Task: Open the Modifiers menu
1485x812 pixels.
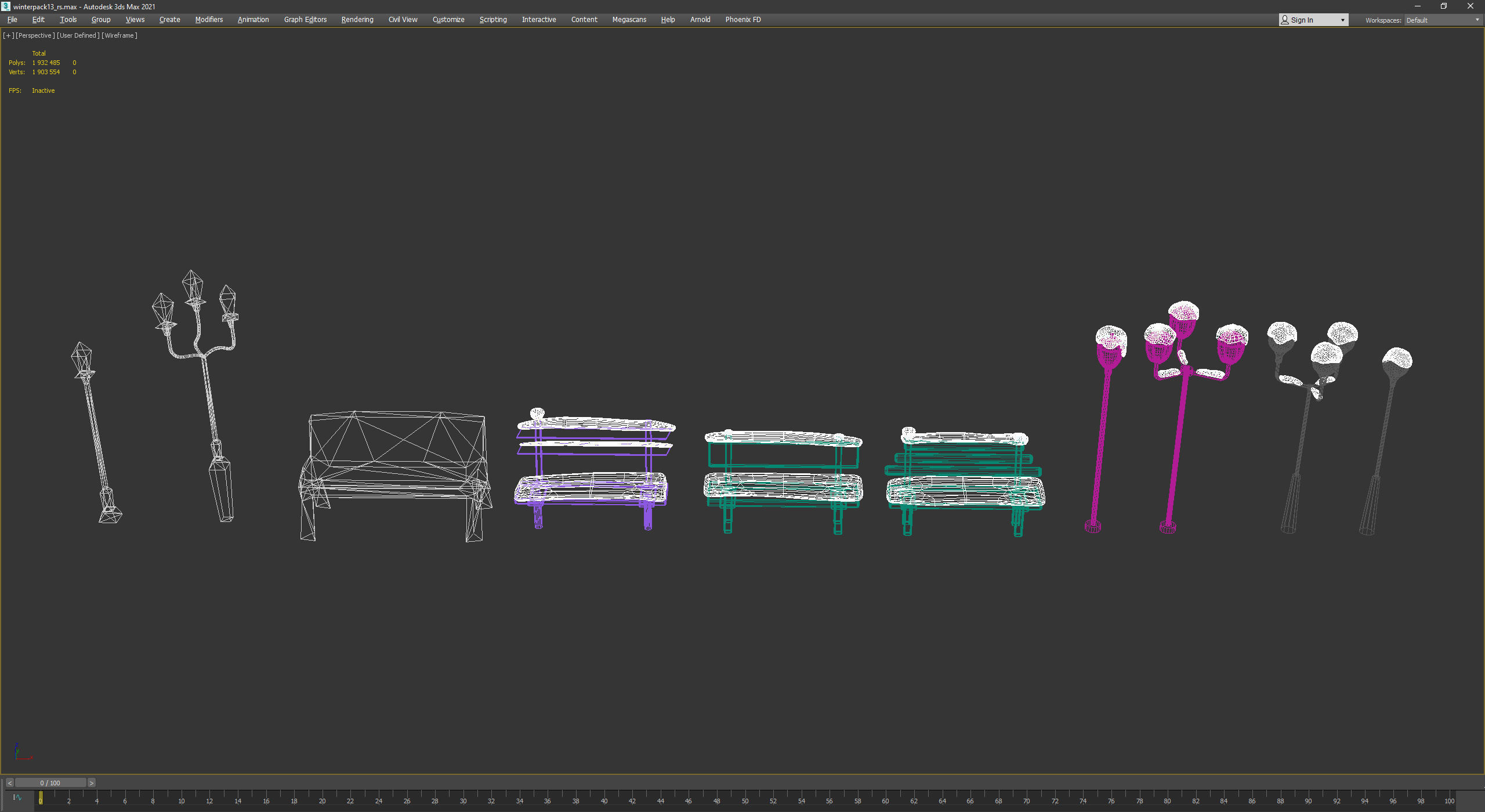Action: (209, 20)
